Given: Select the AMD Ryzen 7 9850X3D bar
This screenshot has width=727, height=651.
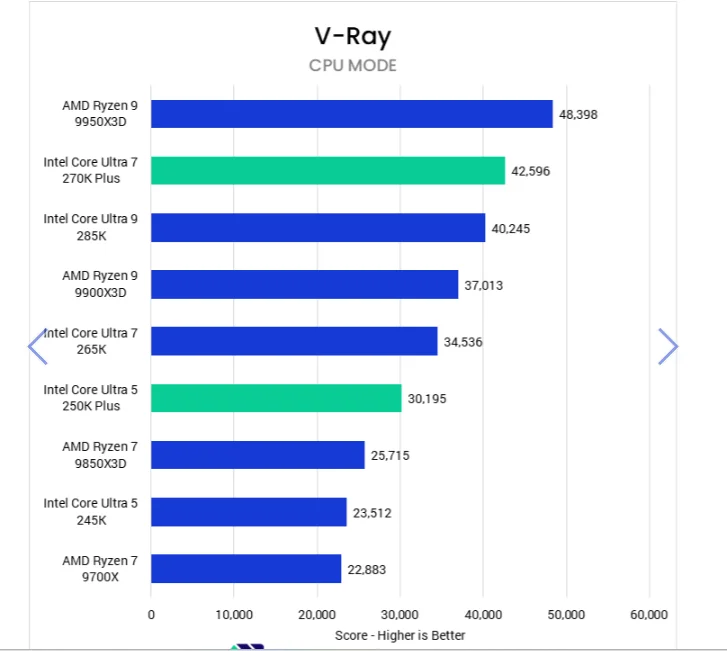Looking at the screenshot, I should pos(258,455).
